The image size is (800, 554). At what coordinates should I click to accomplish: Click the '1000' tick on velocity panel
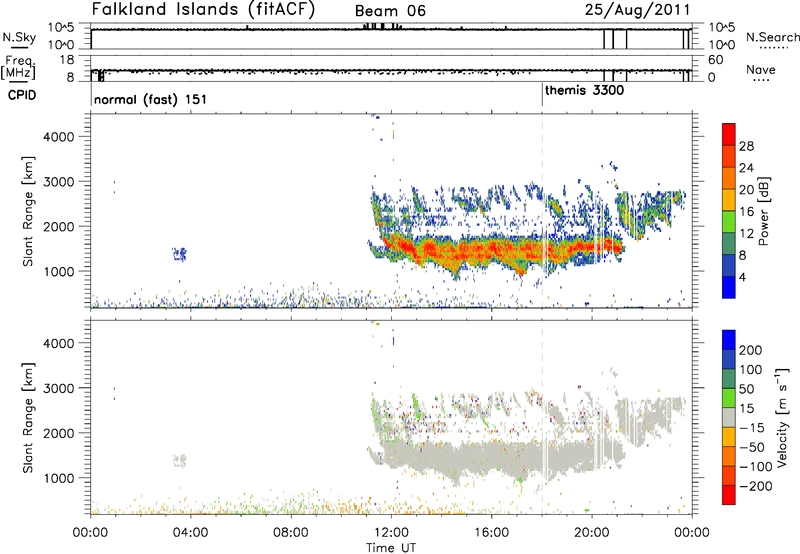click(58, 478)
